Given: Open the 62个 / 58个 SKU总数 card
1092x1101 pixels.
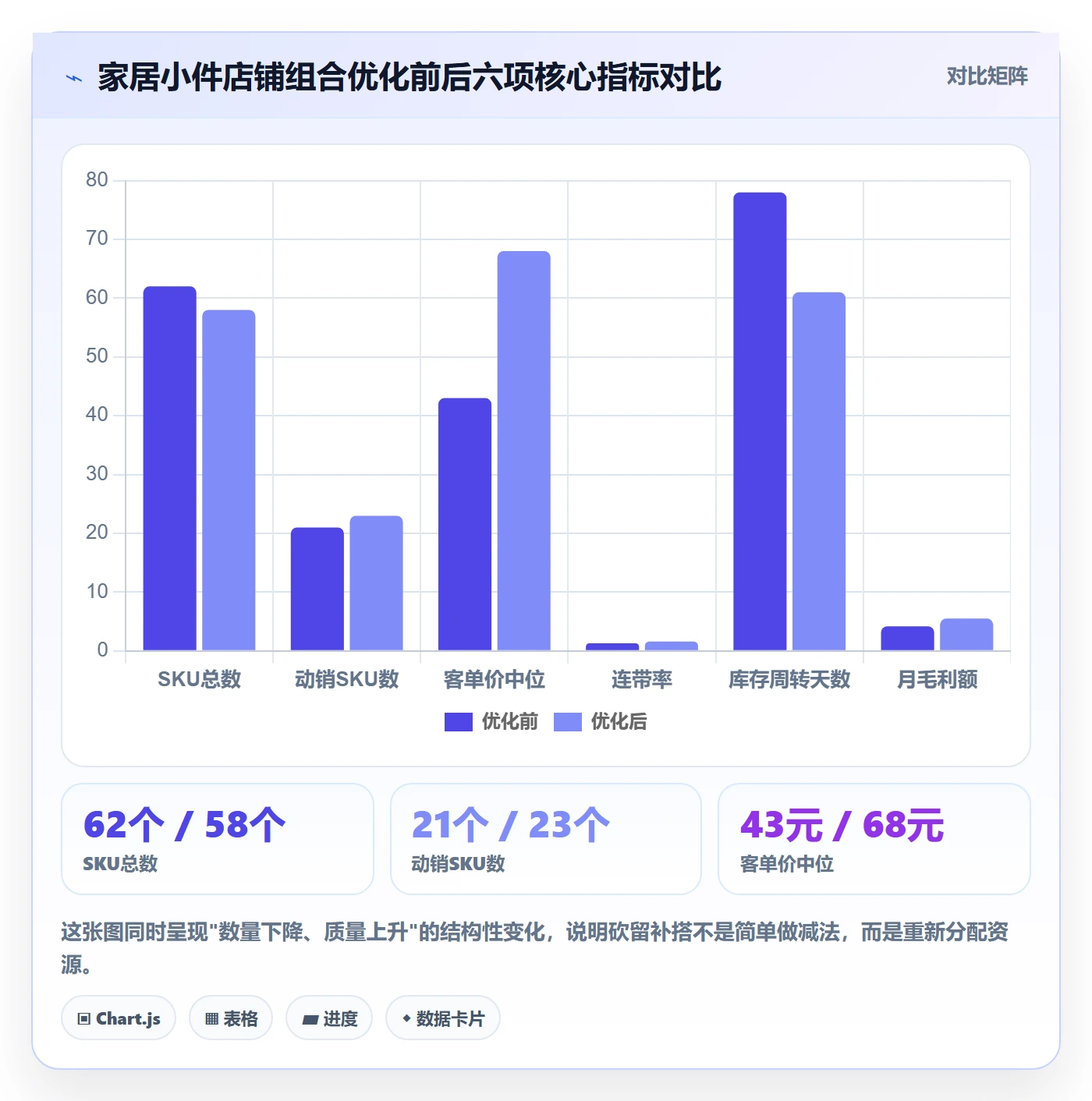Looking at the screenshot, I should click(218, 839).
